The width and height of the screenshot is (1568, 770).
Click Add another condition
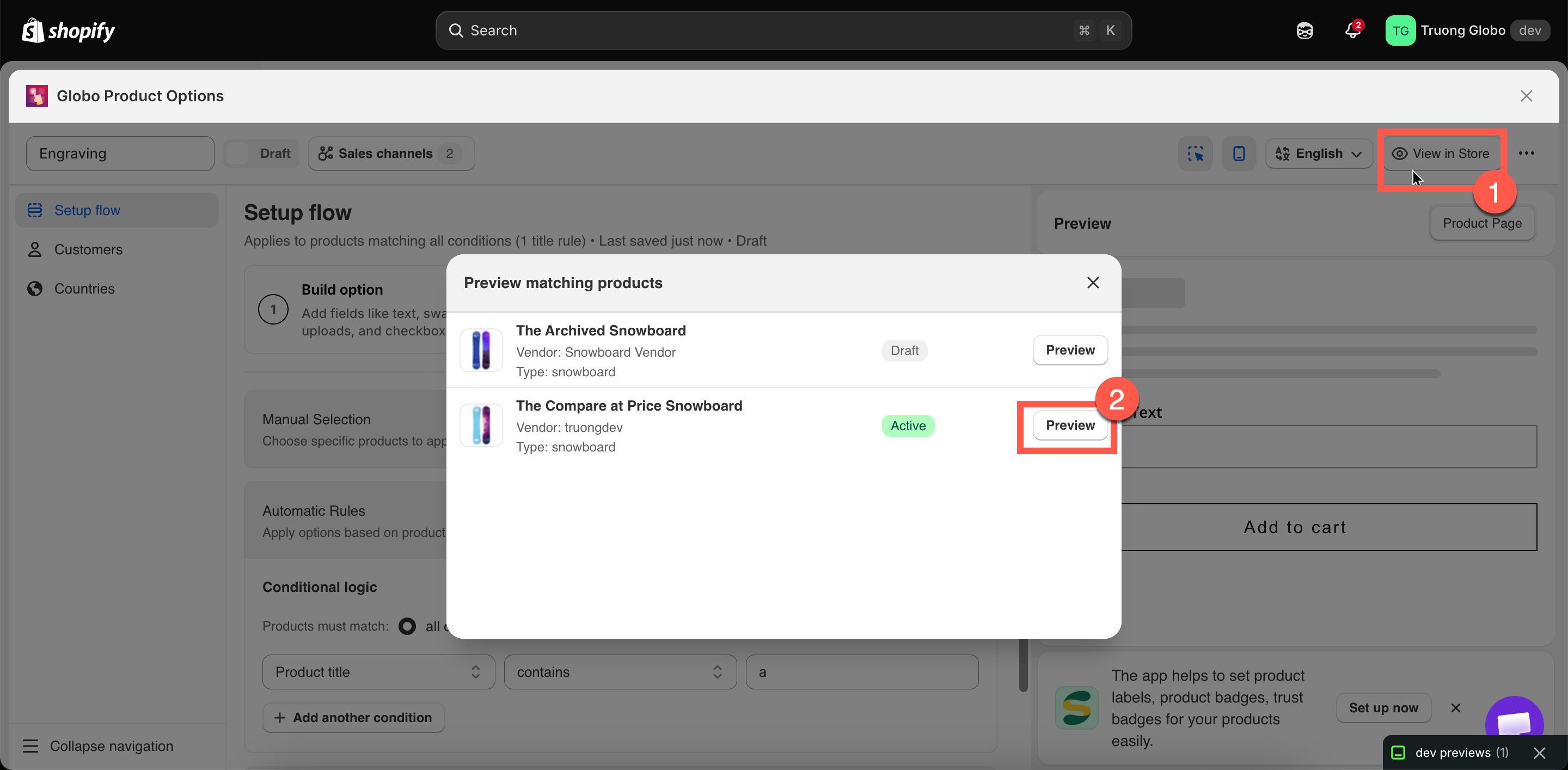point(354,718)
